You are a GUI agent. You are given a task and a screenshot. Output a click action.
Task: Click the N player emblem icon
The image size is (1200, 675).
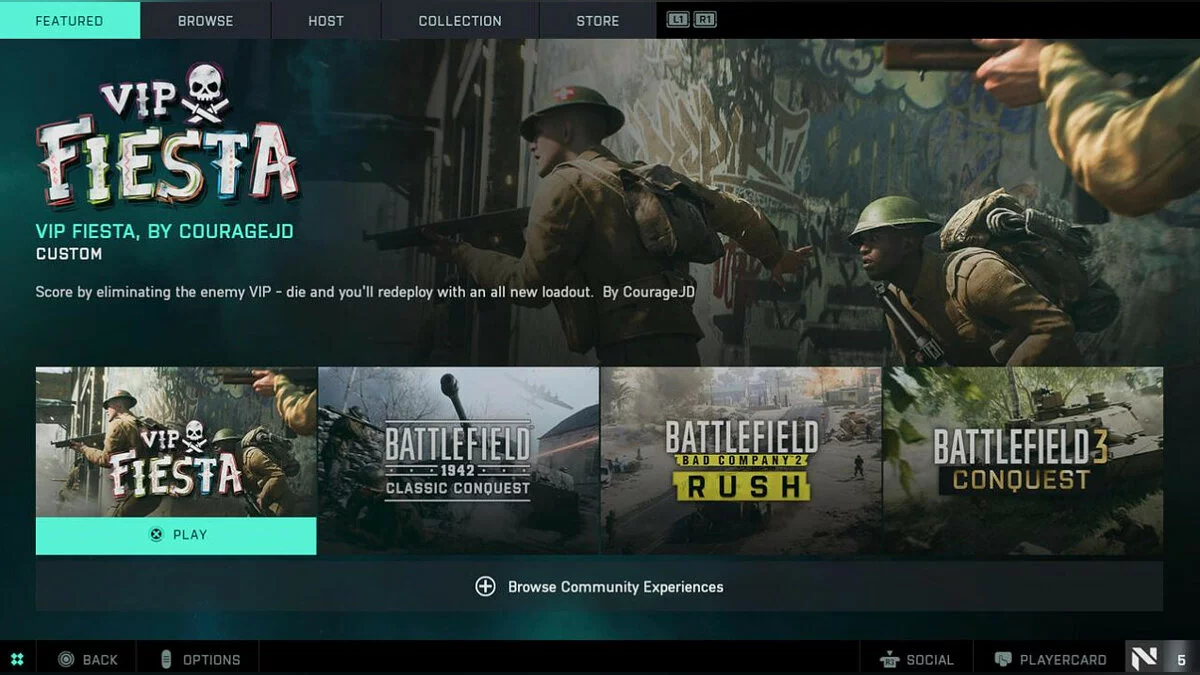pos(1145,658)
